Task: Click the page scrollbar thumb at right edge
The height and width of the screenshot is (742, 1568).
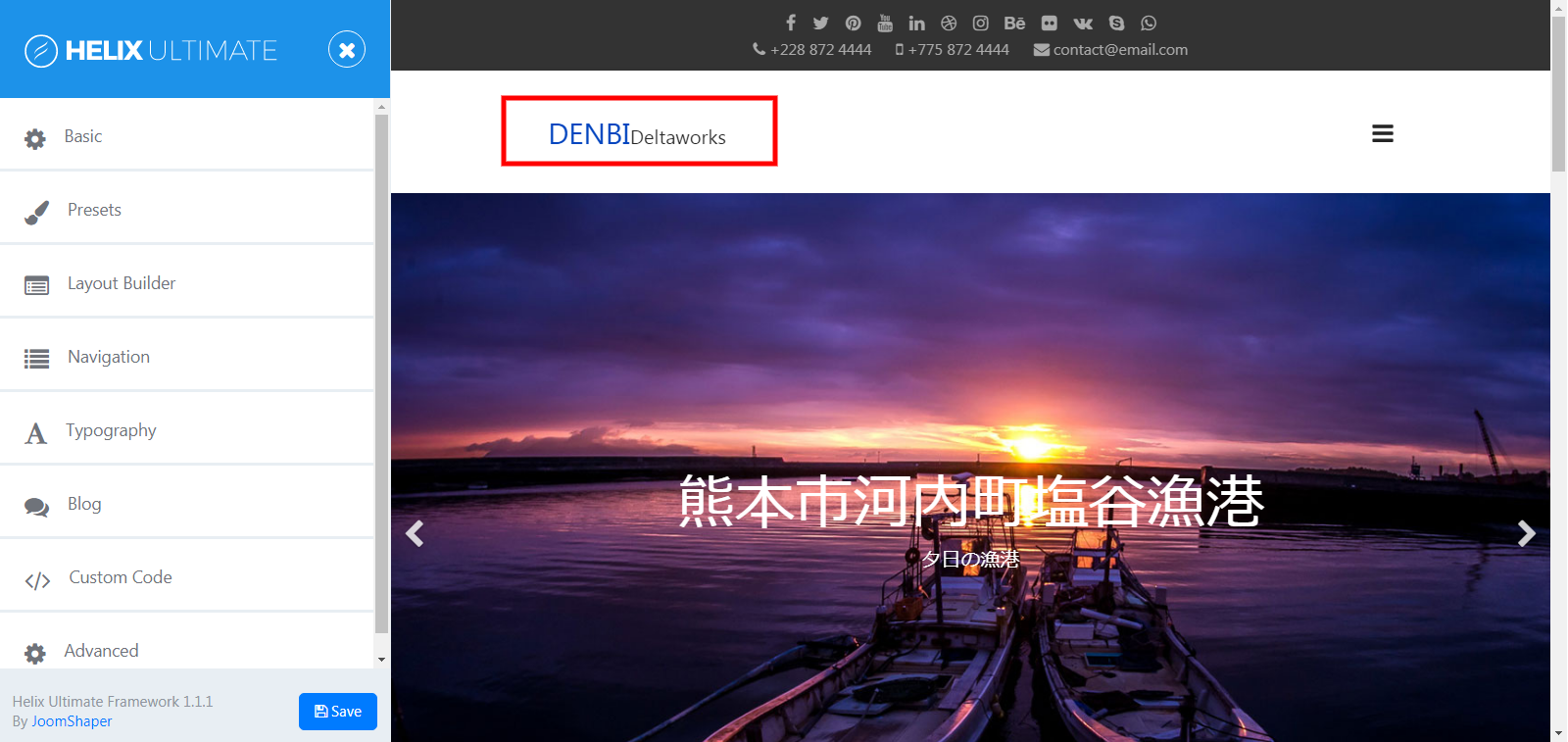Action: point(1558,94)
